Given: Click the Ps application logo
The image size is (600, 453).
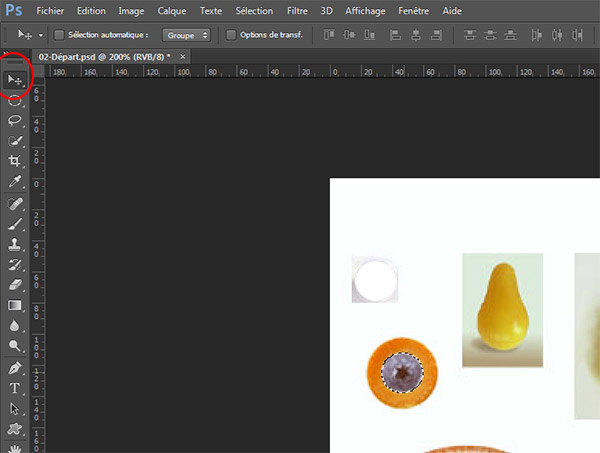Looking at the screenshot, I should [x=14, y=10].
